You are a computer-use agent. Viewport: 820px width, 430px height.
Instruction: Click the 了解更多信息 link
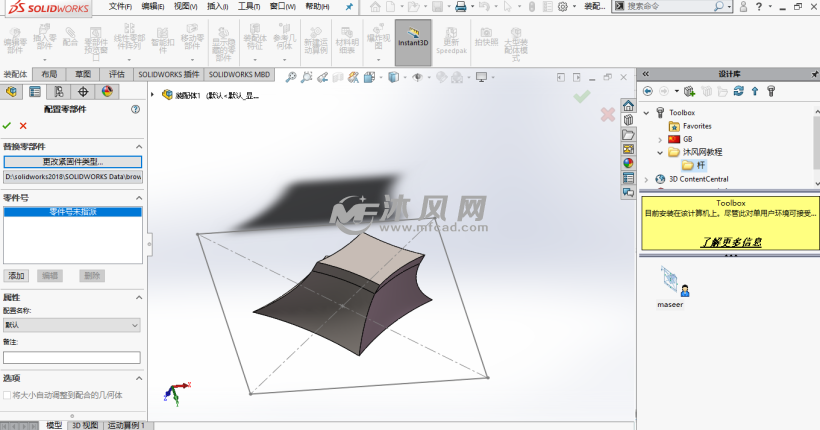pos(729,242)
